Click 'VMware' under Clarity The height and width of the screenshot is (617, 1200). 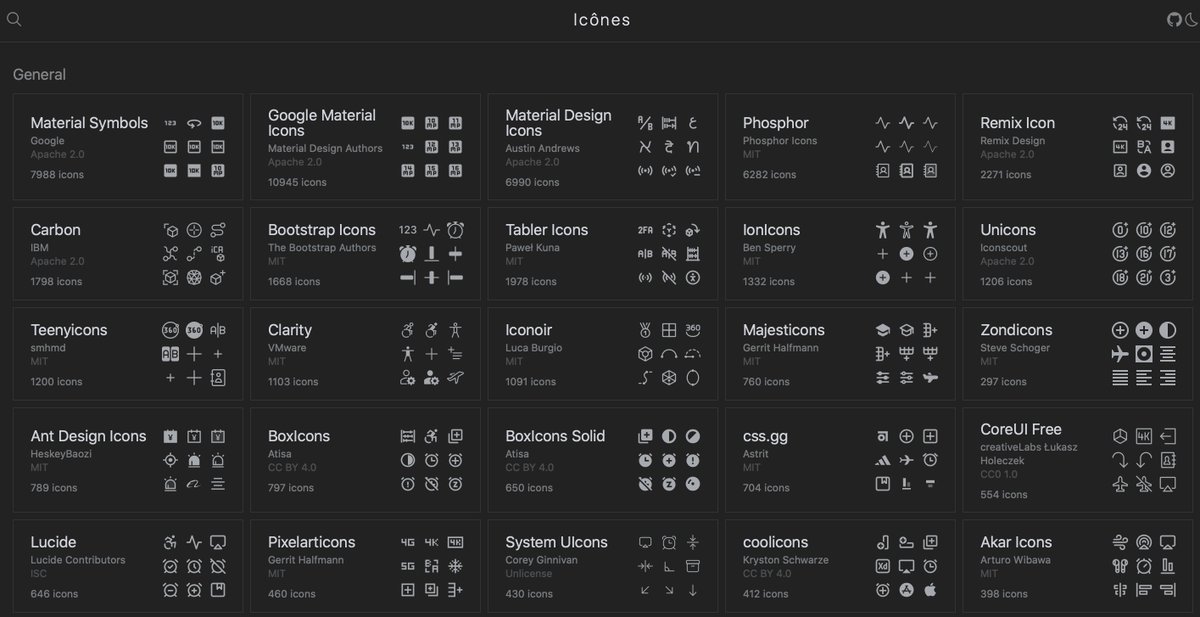(x=287, y=348)
